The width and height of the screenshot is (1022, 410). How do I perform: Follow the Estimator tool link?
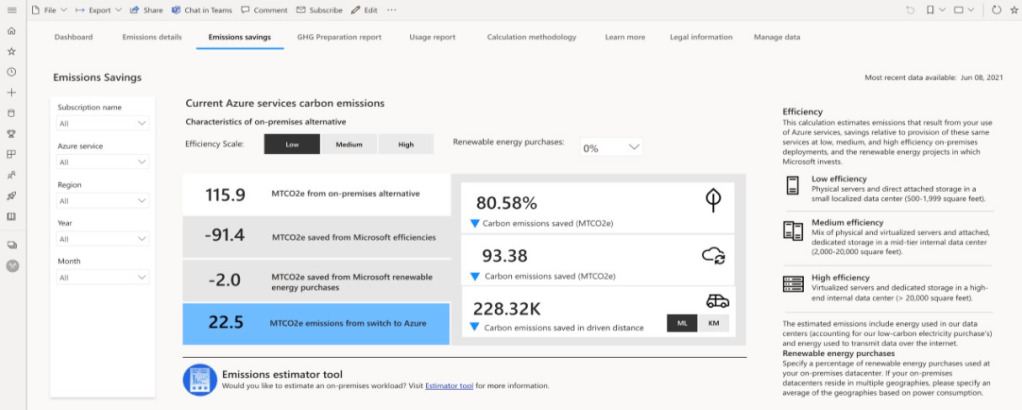(450, 385)
